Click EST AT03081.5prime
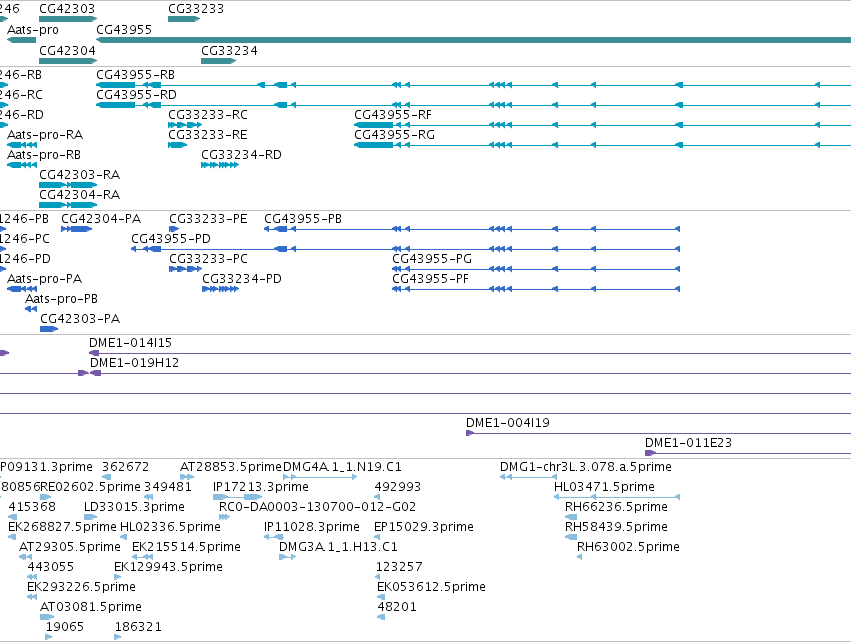Viewport: 851px width, 642px height. [x=91, y=607]
